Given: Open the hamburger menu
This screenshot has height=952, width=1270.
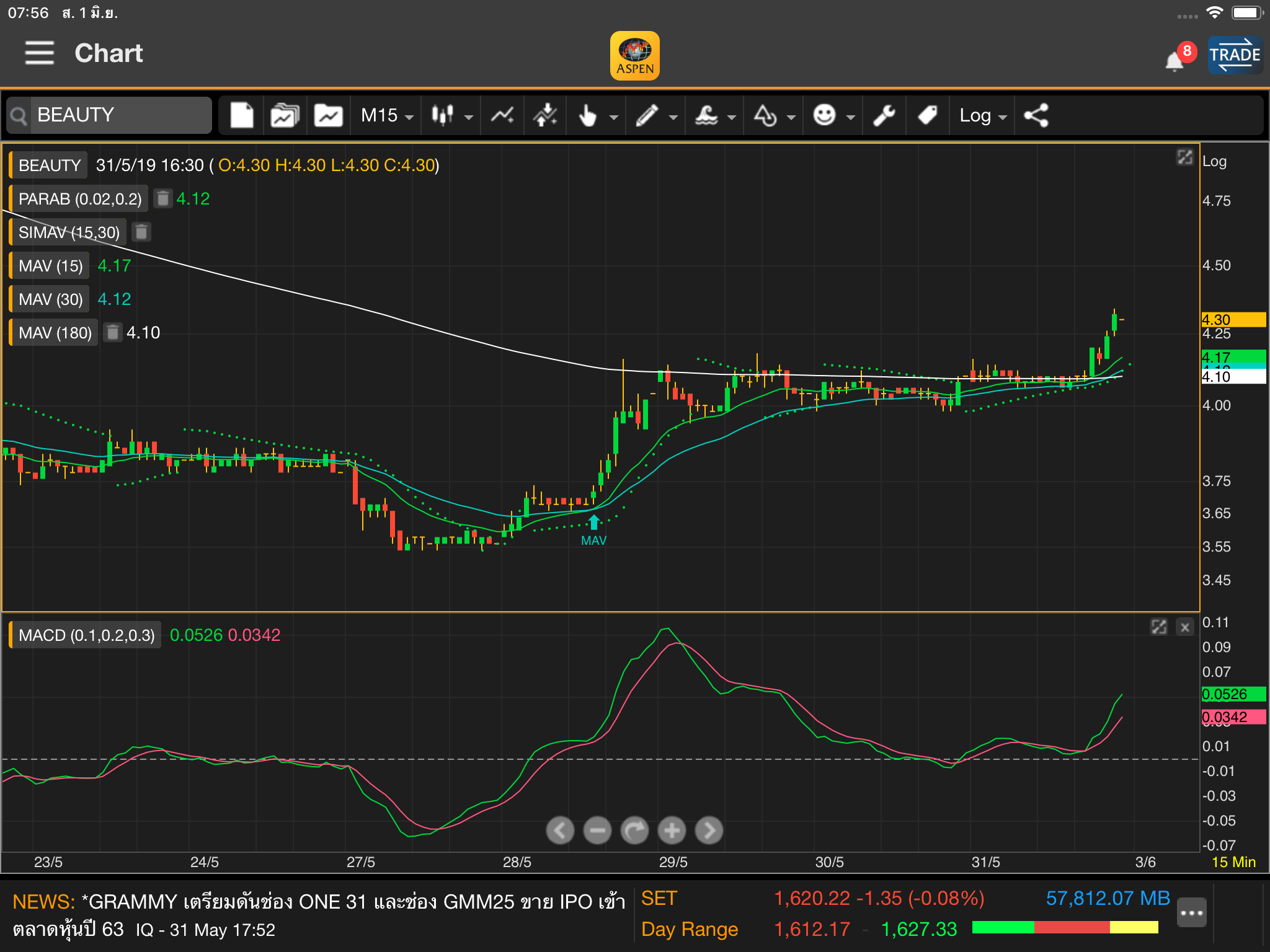Looking at the screenshot, I should click(39, 53).
